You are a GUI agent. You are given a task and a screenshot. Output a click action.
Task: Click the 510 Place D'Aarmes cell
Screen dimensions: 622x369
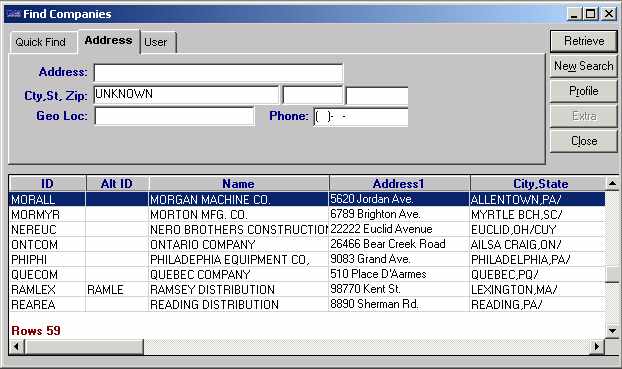tap(399, 275)
